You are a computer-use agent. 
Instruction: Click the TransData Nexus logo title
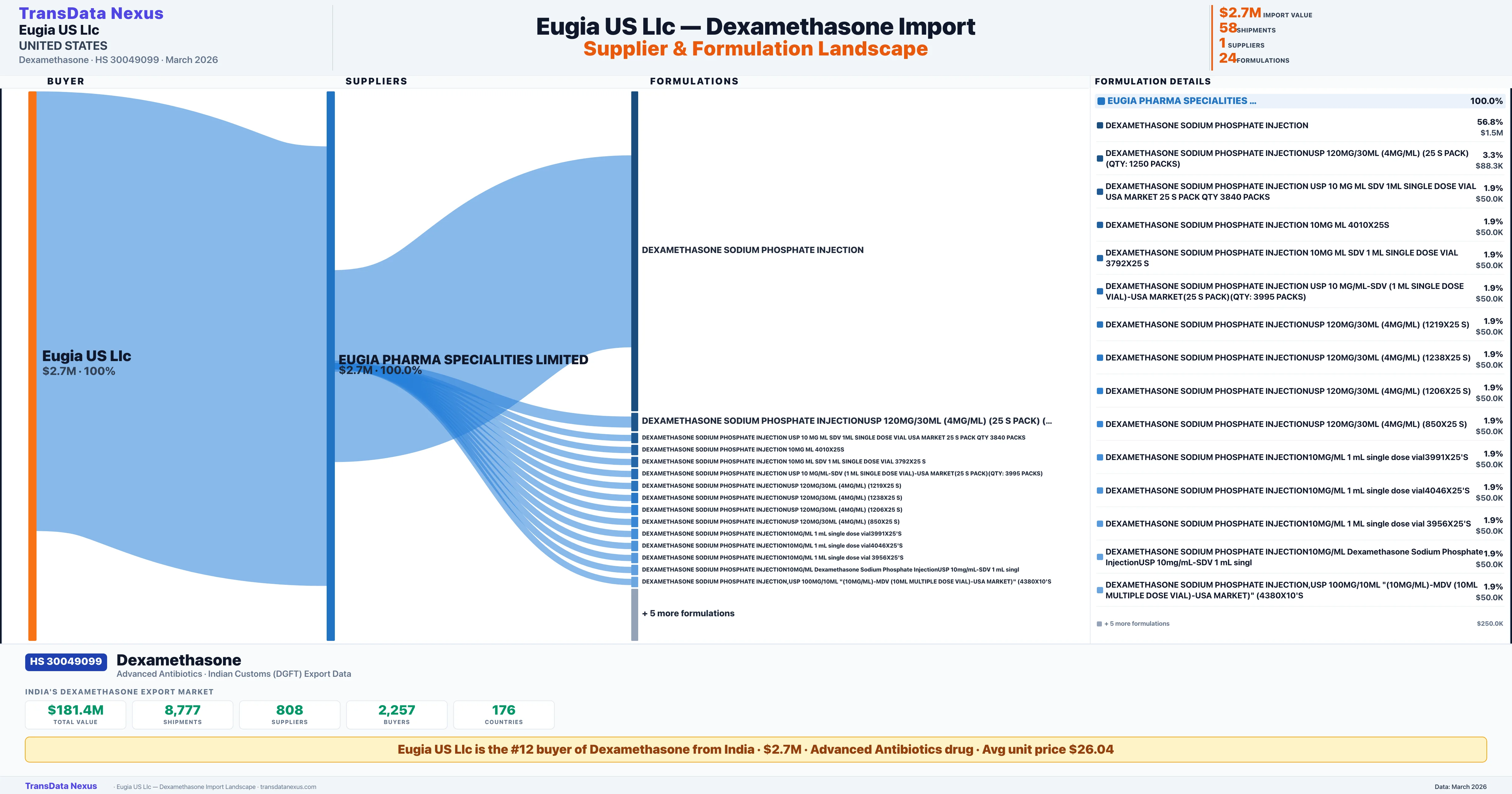pos(91,13)
